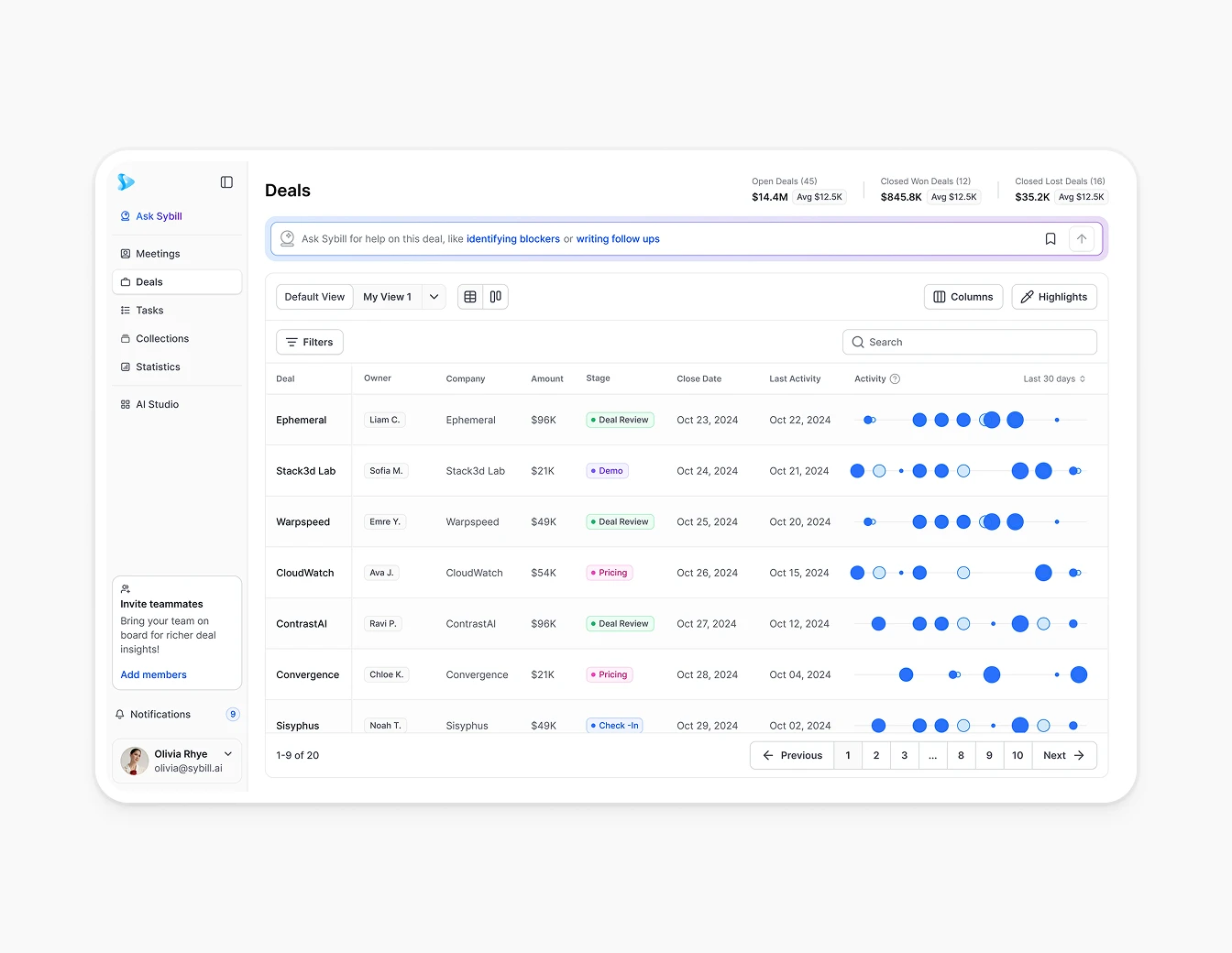Open AI Studio from sidebar
The image size is (1232, 953).
click(x=157, y=404)
